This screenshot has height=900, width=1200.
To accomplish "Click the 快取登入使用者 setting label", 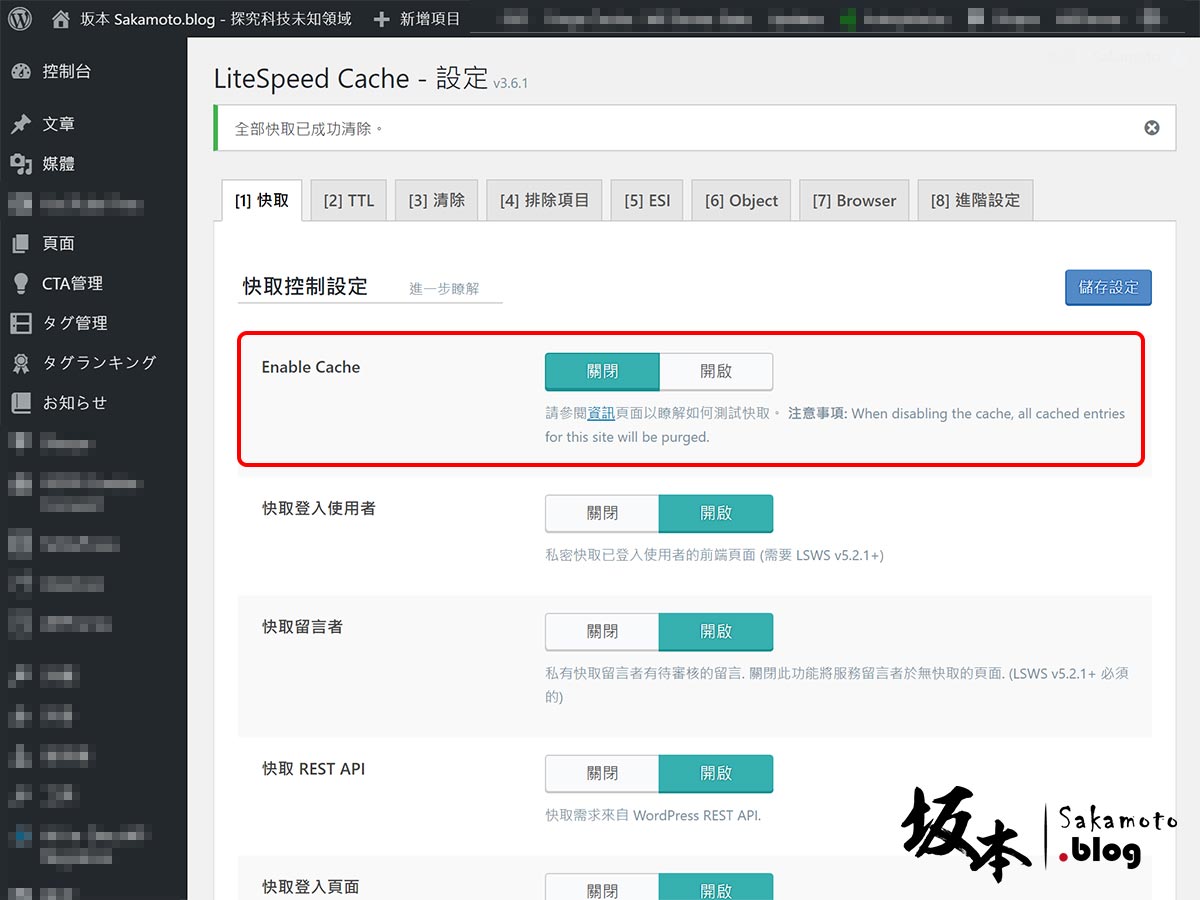I will point(319,508).
